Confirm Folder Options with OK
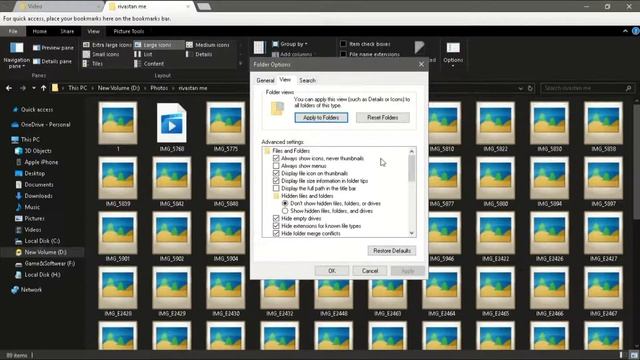 (331, 271)
